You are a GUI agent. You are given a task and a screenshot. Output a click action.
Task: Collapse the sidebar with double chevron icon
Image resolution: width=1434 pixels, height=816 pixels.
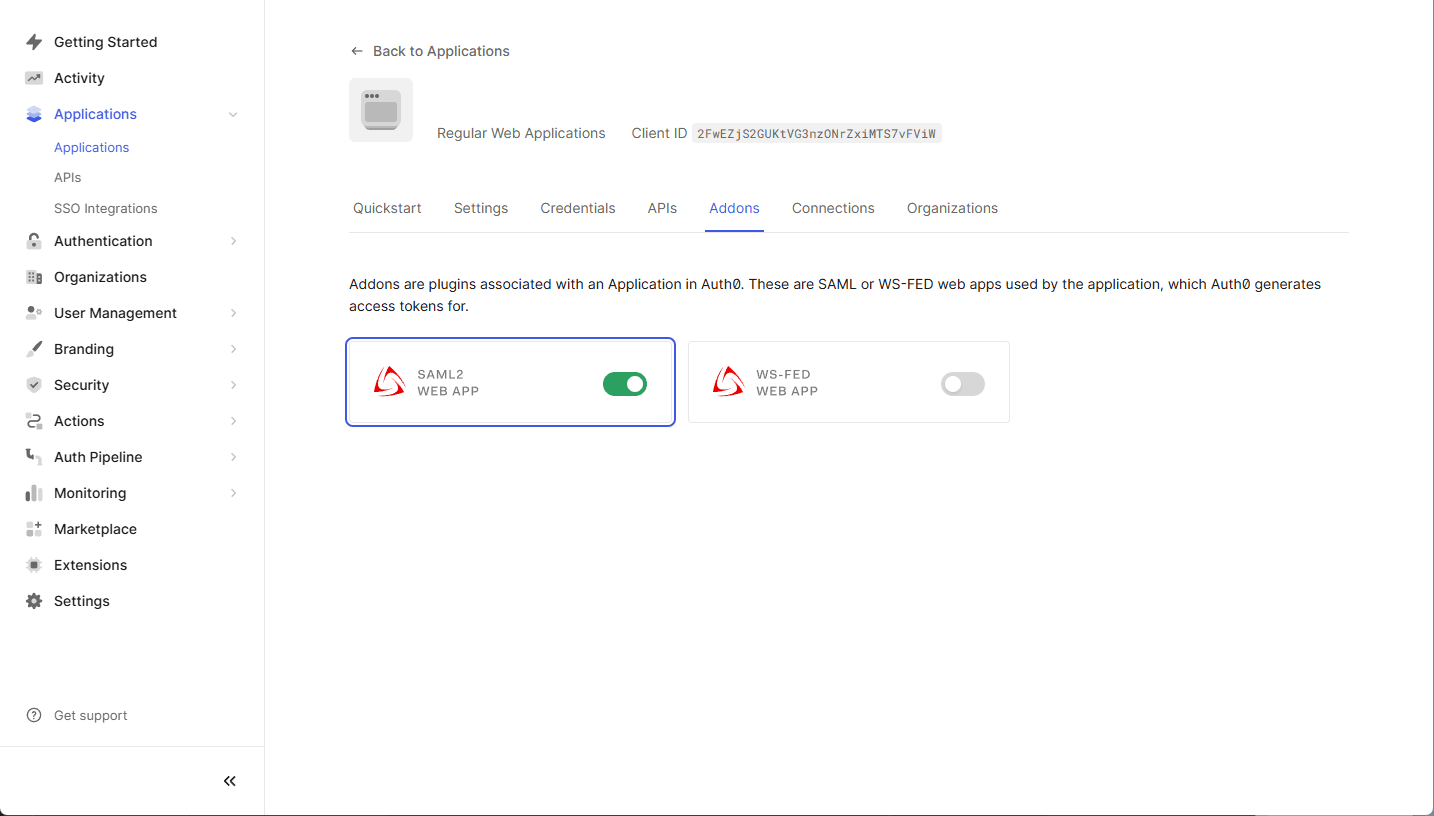tap(230, 781)
